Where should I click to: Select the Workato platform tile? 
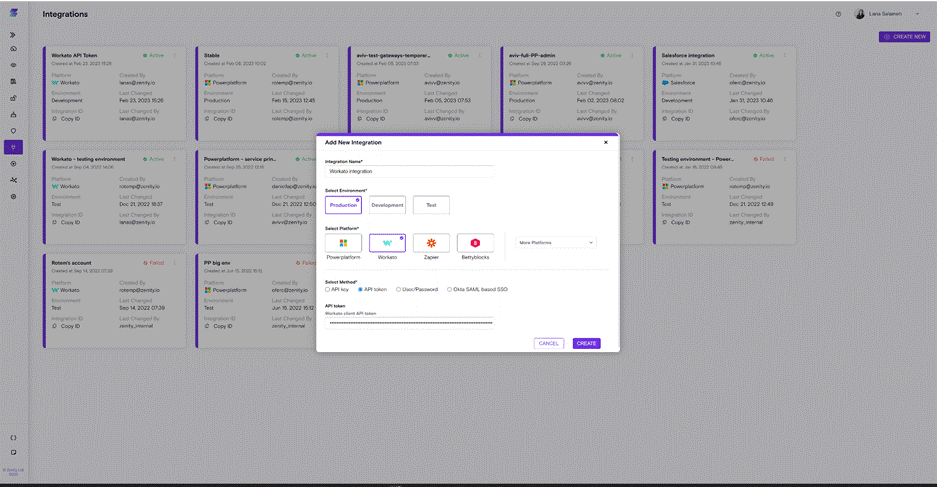click(387, 243)
